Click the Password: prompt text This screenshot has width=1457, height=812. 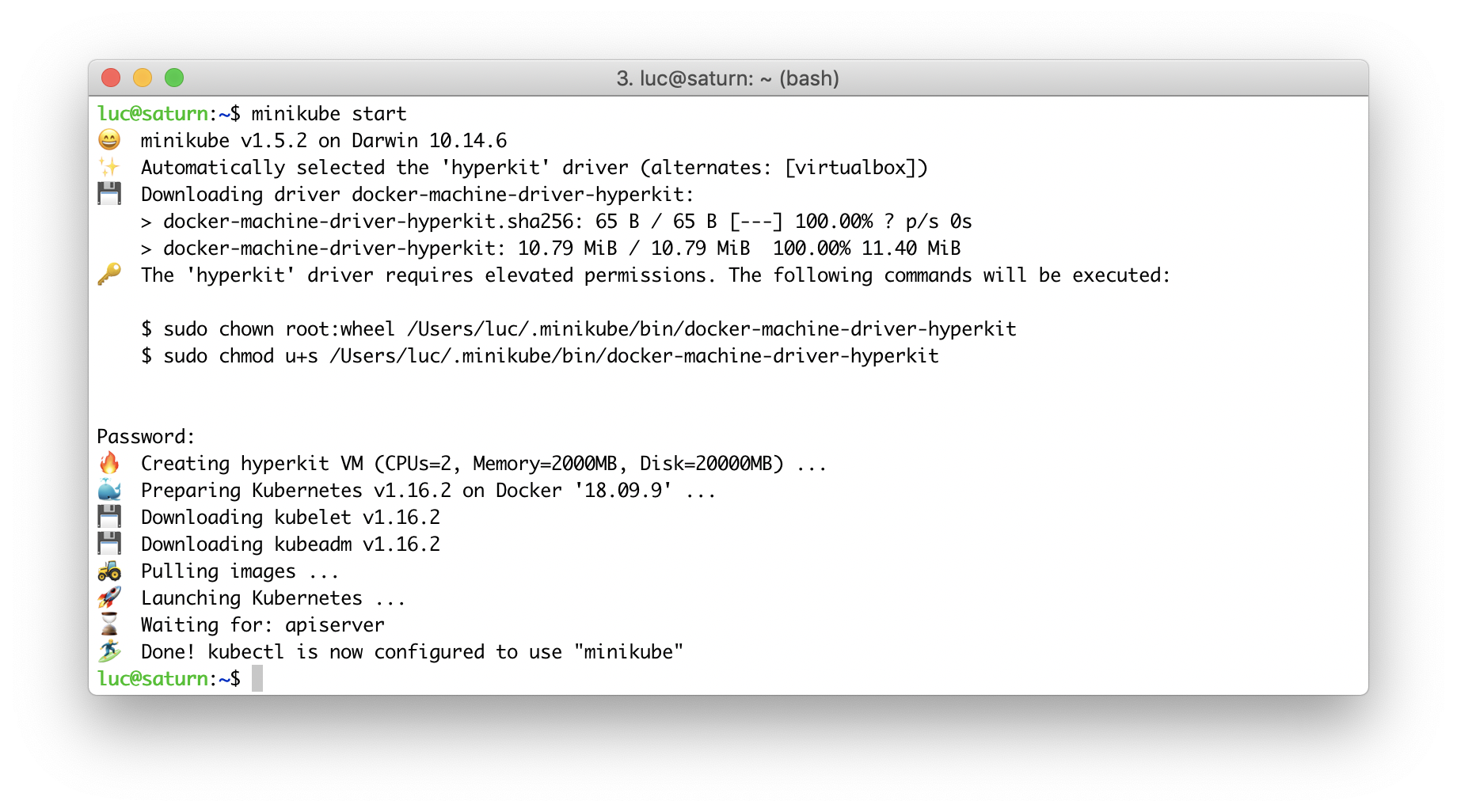[x=146, y=436]
